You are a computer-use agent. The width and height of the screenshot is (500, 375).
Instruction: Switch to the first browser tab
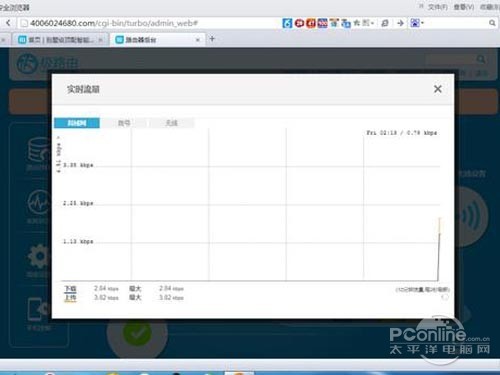pyautogui.click(x=60, y=40)
